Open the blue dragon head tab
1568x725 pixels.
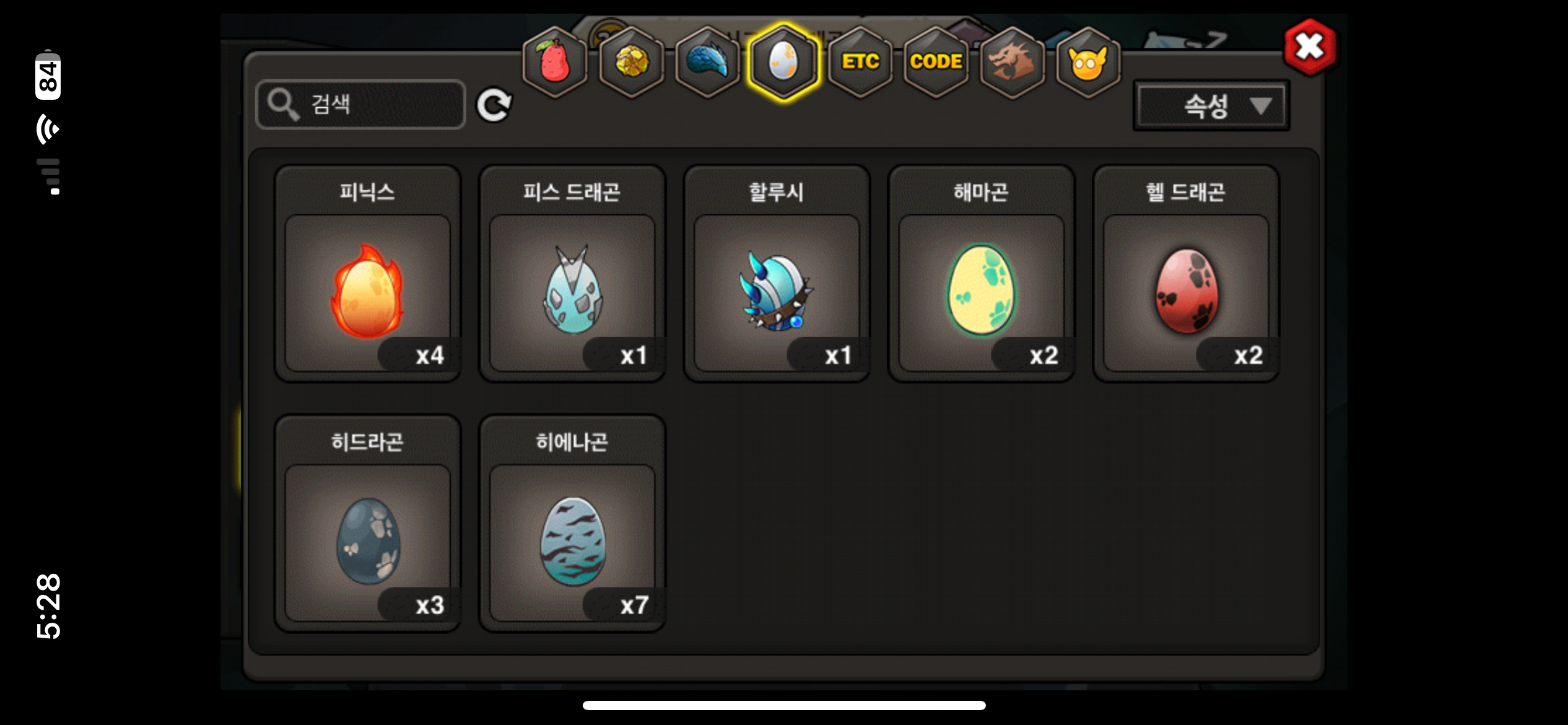point(707,62)
